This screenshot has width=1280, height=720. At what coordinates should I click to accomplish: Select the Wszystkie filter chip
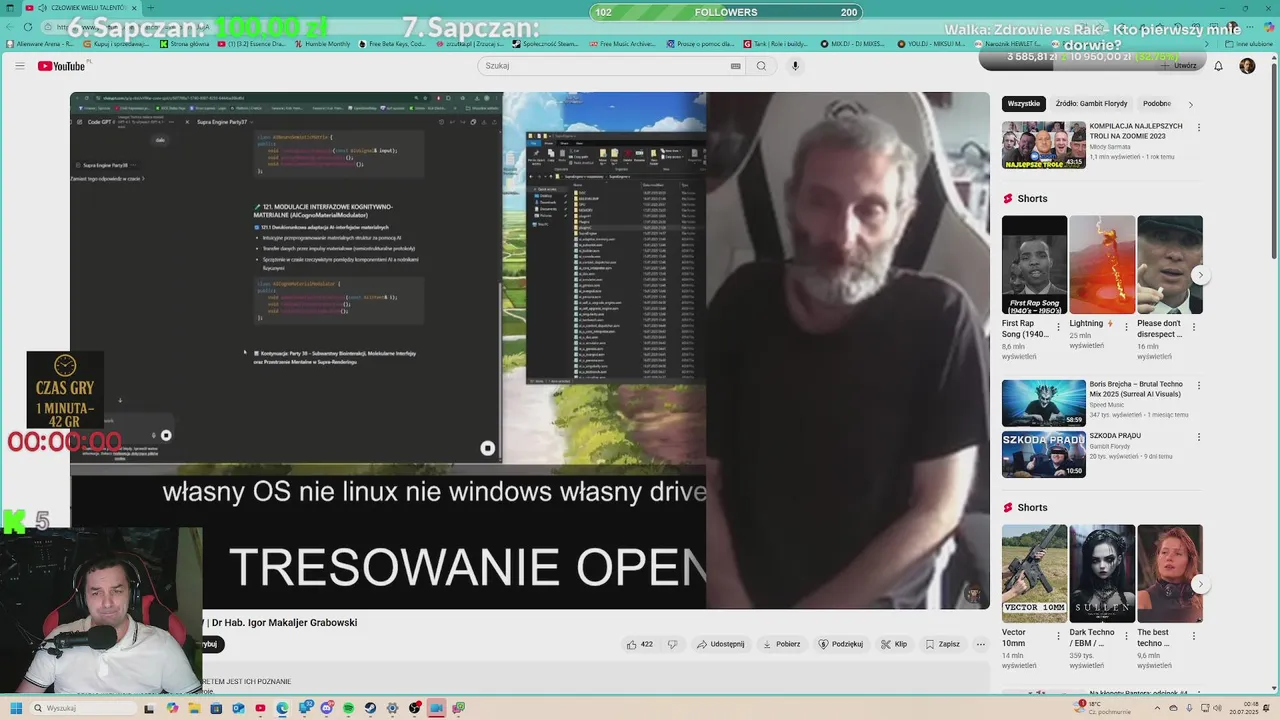pos(1024,104)
